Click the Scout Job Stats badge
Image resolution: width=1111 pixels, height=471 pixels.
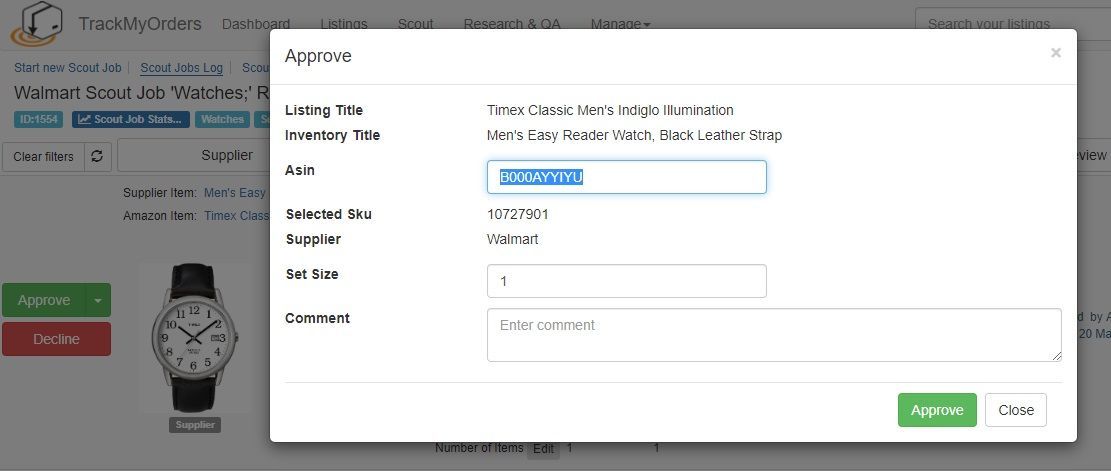(130, 119)
